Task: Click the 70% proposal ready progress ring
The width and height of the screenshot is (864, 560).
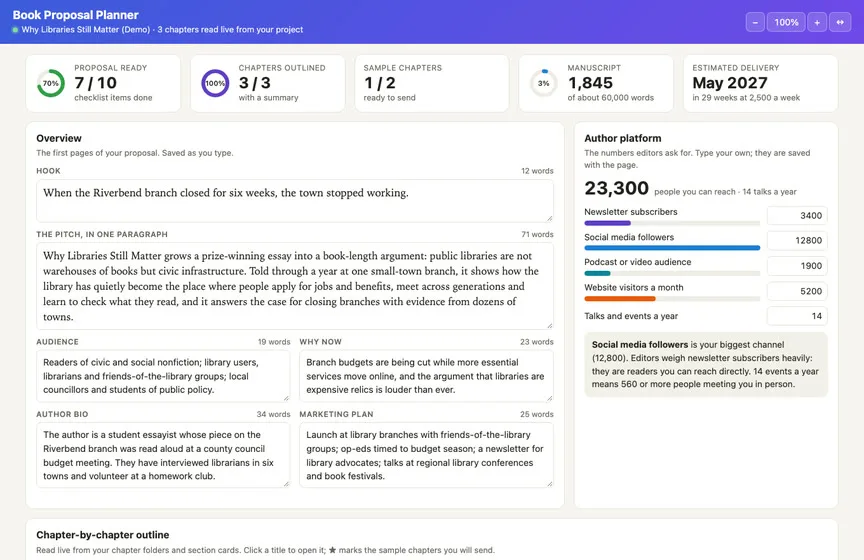Action: [51, 83]
